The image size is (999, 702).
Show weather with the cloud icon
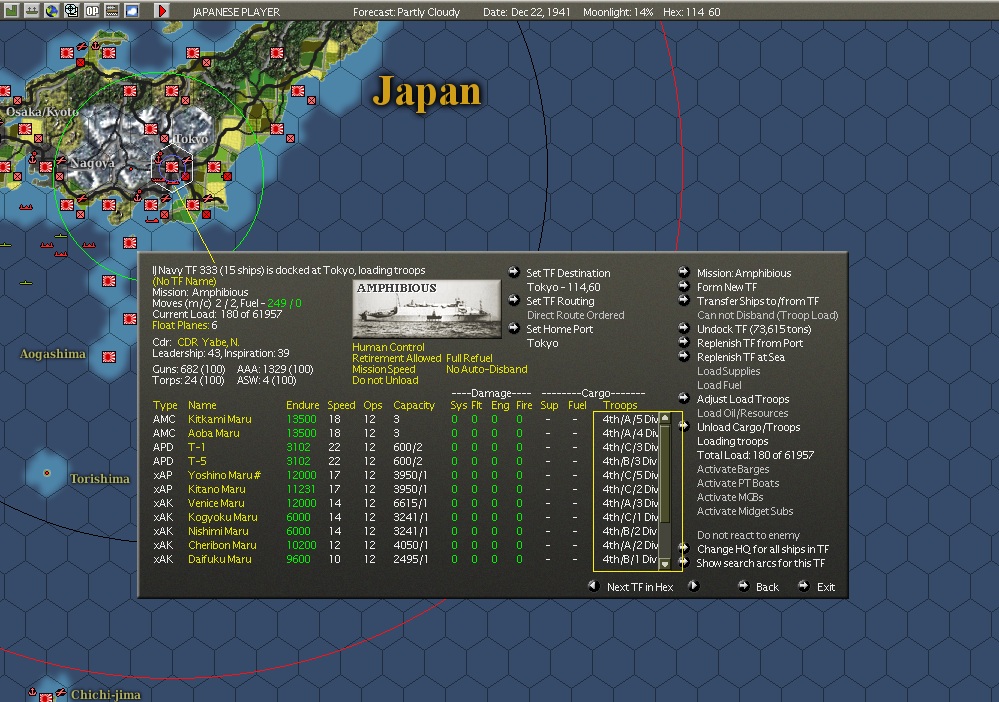[132, 10]
